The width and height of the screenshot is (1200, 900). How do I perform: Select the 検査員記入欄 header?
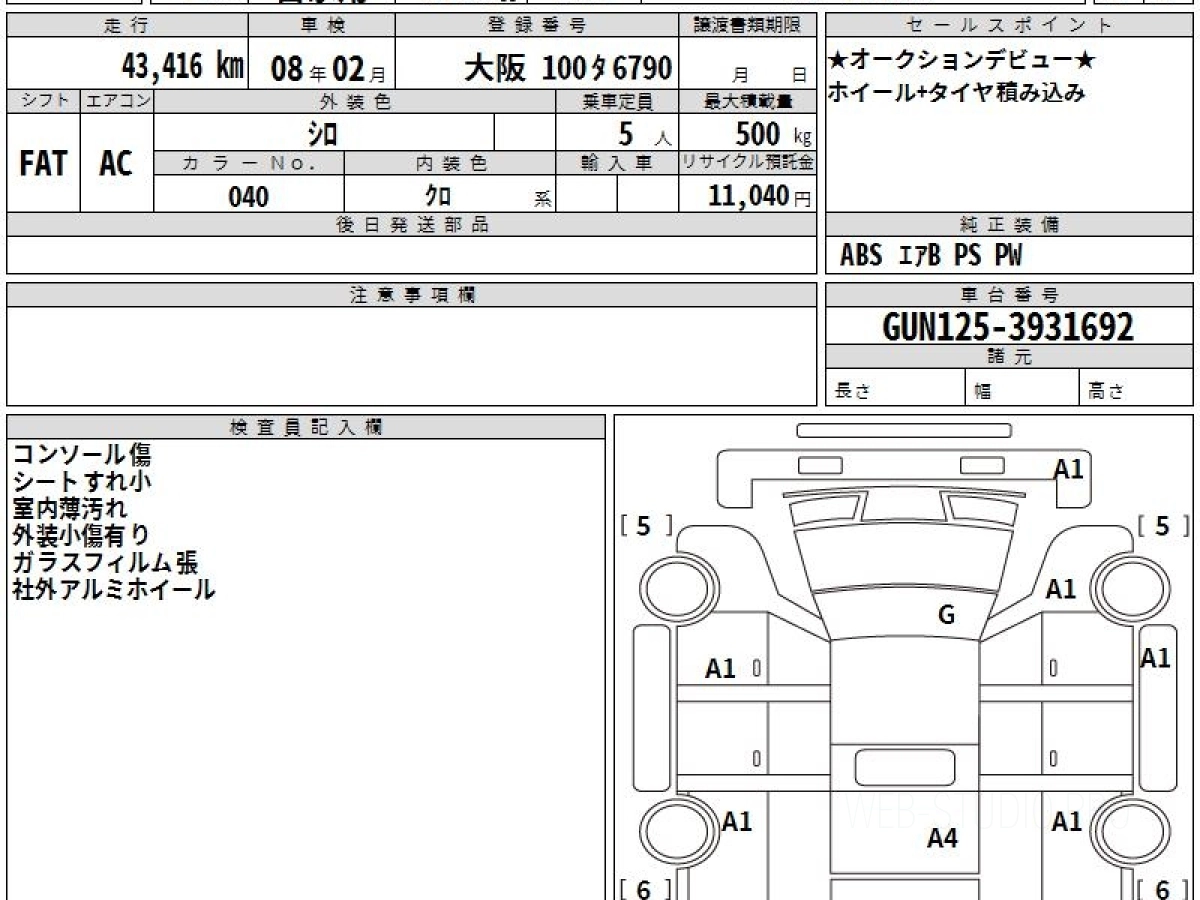tap(306, 427)
